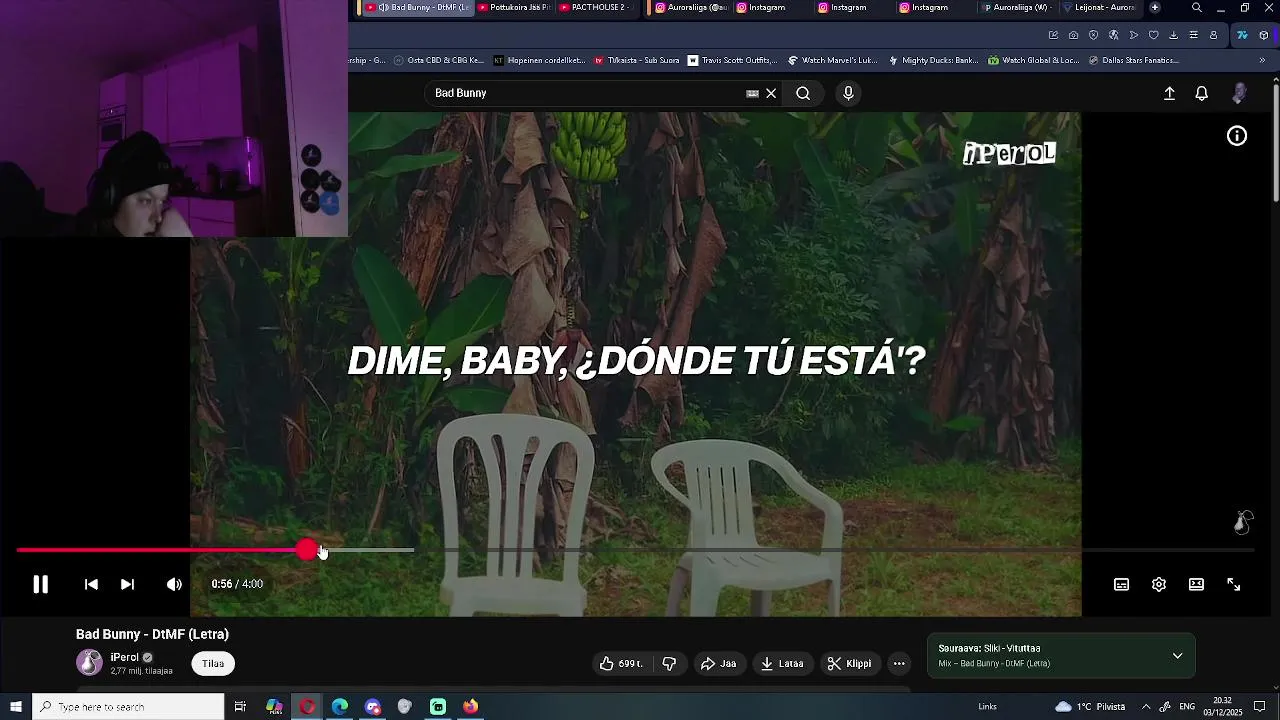Skip to the previous video
Image resolution: width=1280 pixels, height=720 pixels.
(x=91, y=584)
